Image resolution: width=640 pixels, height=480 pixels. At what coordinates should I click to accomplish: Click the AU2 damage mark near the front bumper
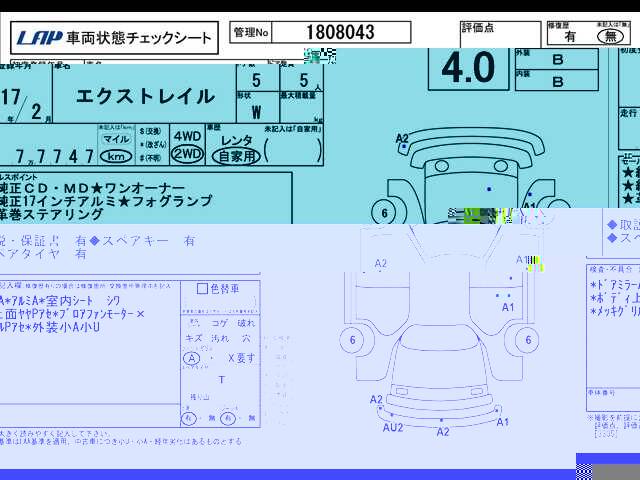[393, 427]
